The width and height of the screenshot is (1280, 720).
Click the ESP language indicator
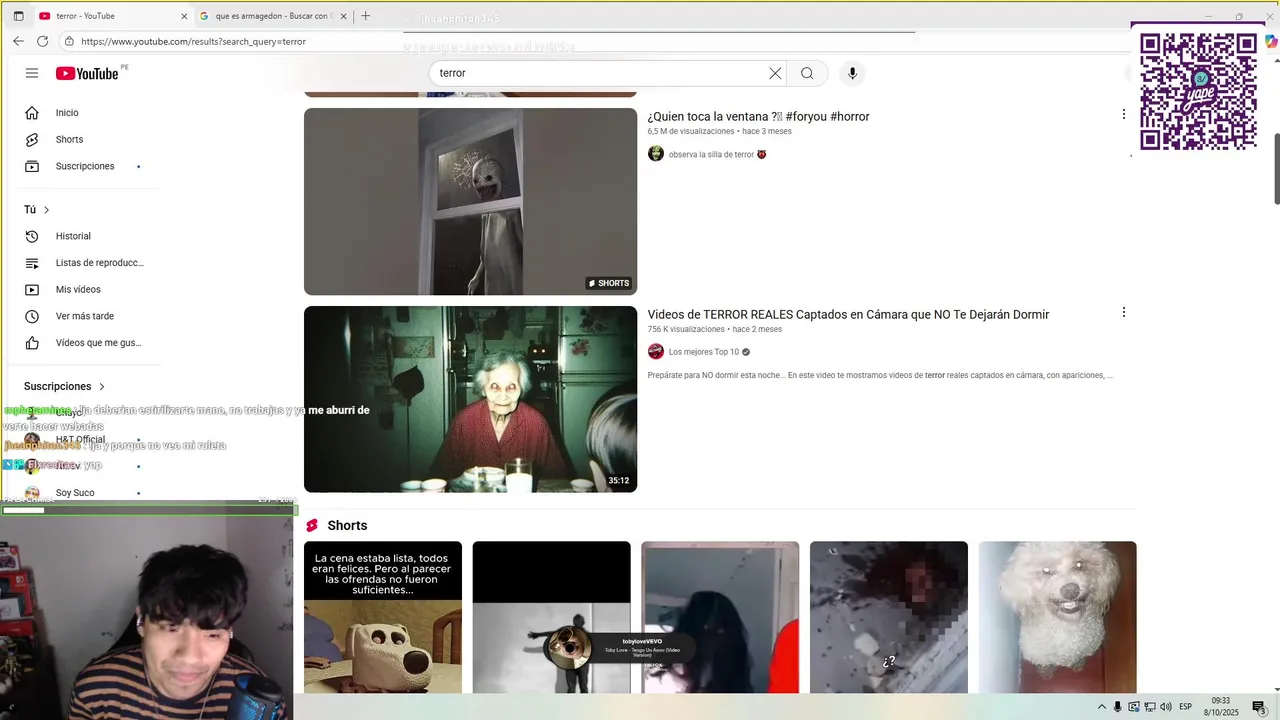coord(1186,707)
